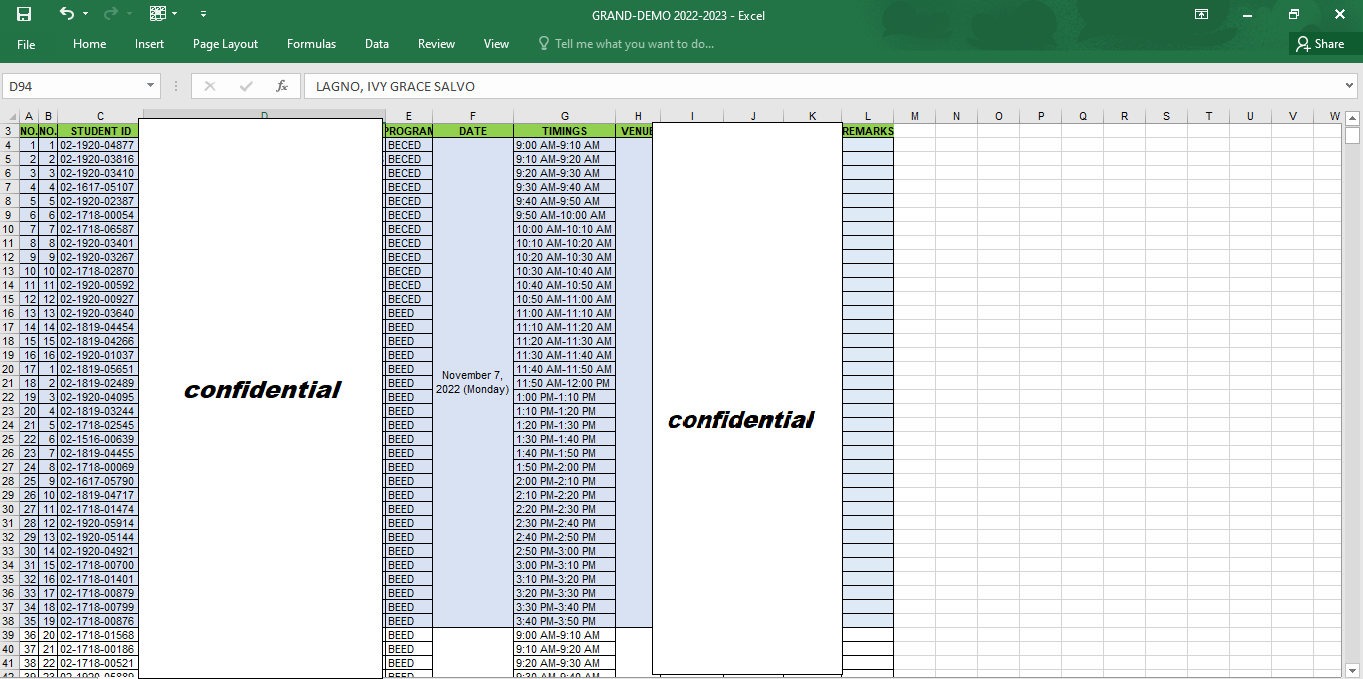Click the TIMINGS header cell

coord(565,131)
